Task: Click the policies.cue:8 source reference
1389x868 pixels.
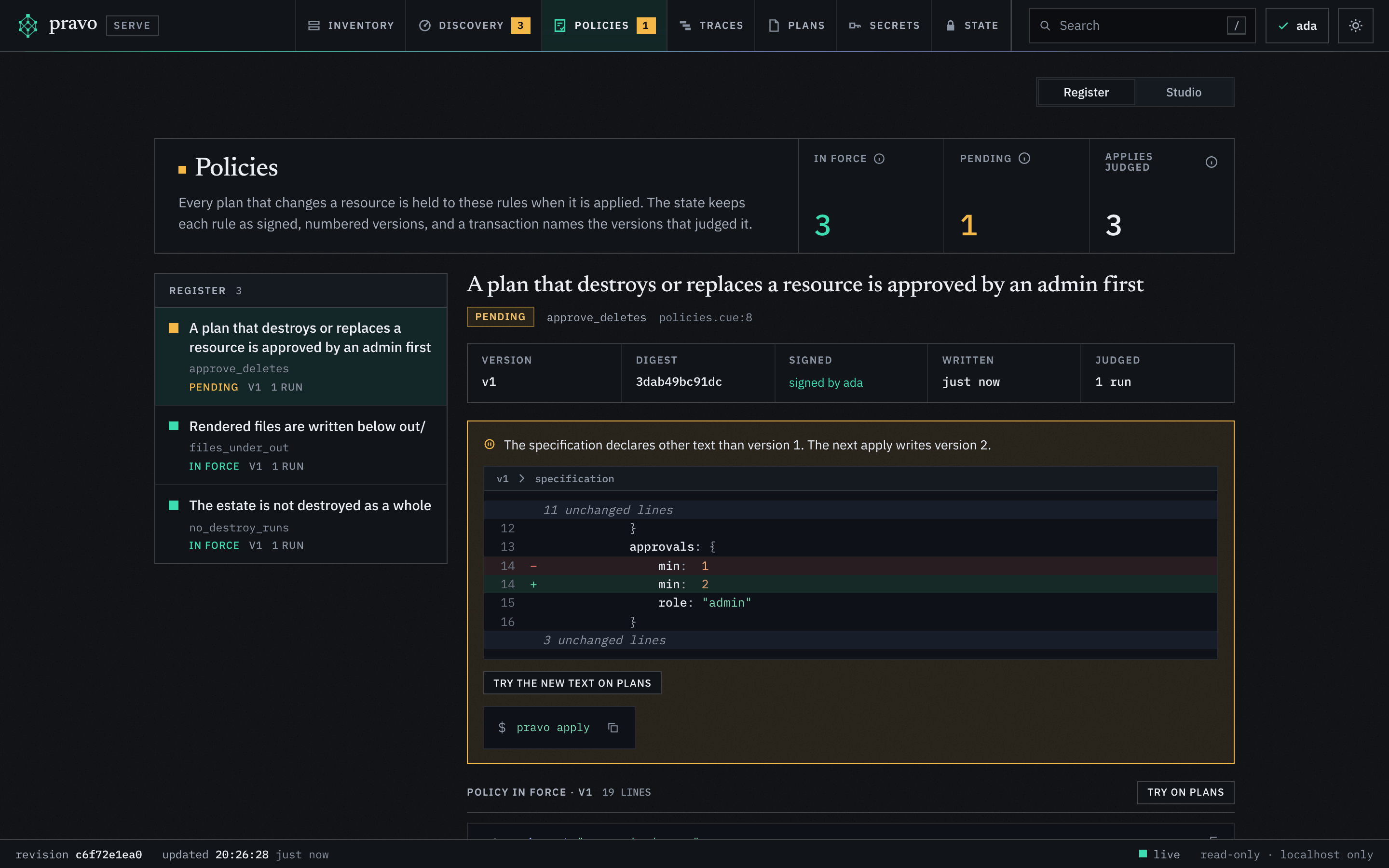Action: [x=706, y=317]
